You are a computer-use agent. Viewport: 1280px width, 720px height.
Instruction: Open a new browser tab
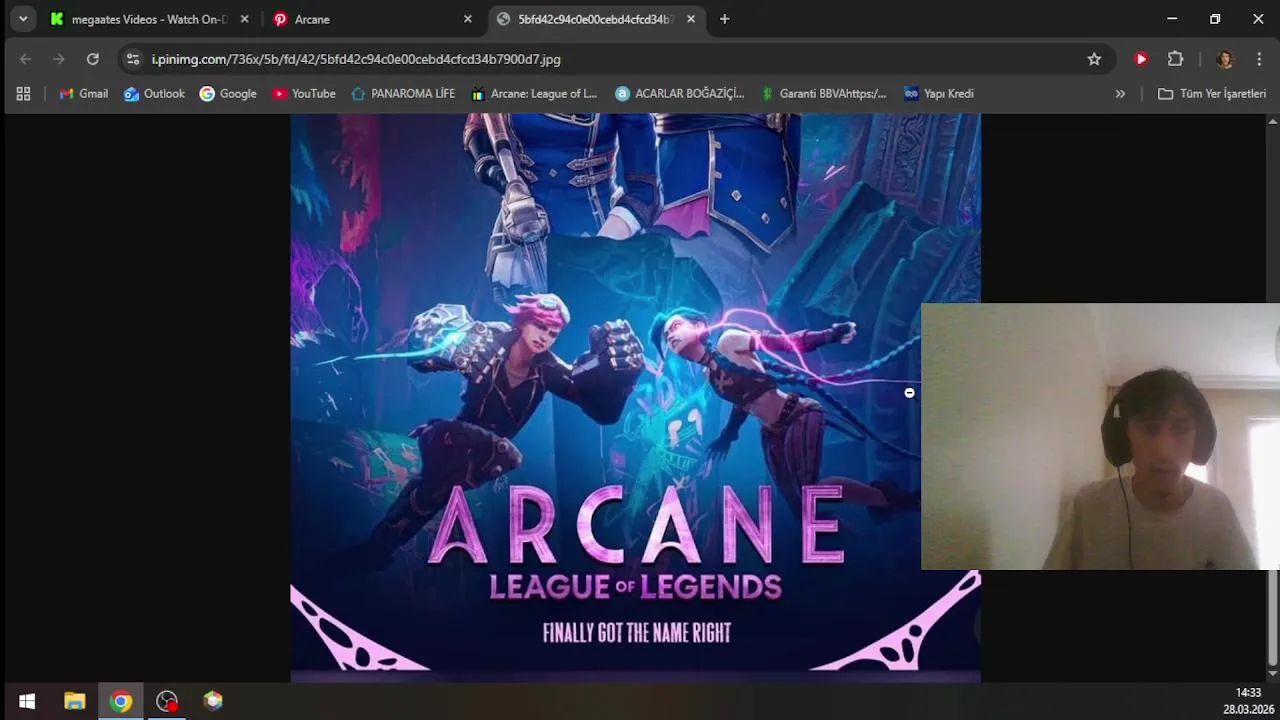(x=725, y=19)
